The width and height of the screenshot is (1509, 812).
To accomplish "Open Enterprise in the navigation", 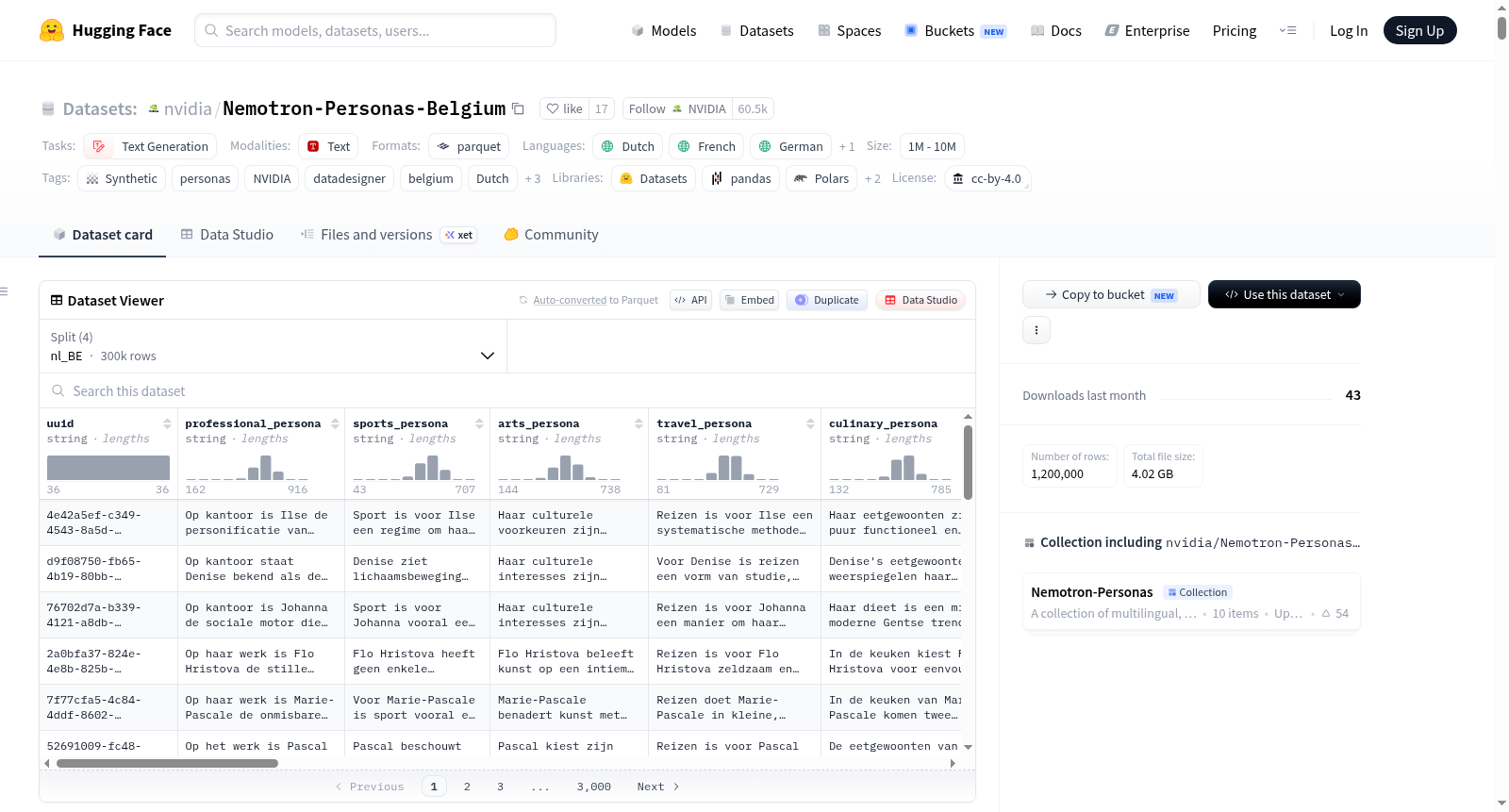I will pyautogui.click(x=1147, y=30).
